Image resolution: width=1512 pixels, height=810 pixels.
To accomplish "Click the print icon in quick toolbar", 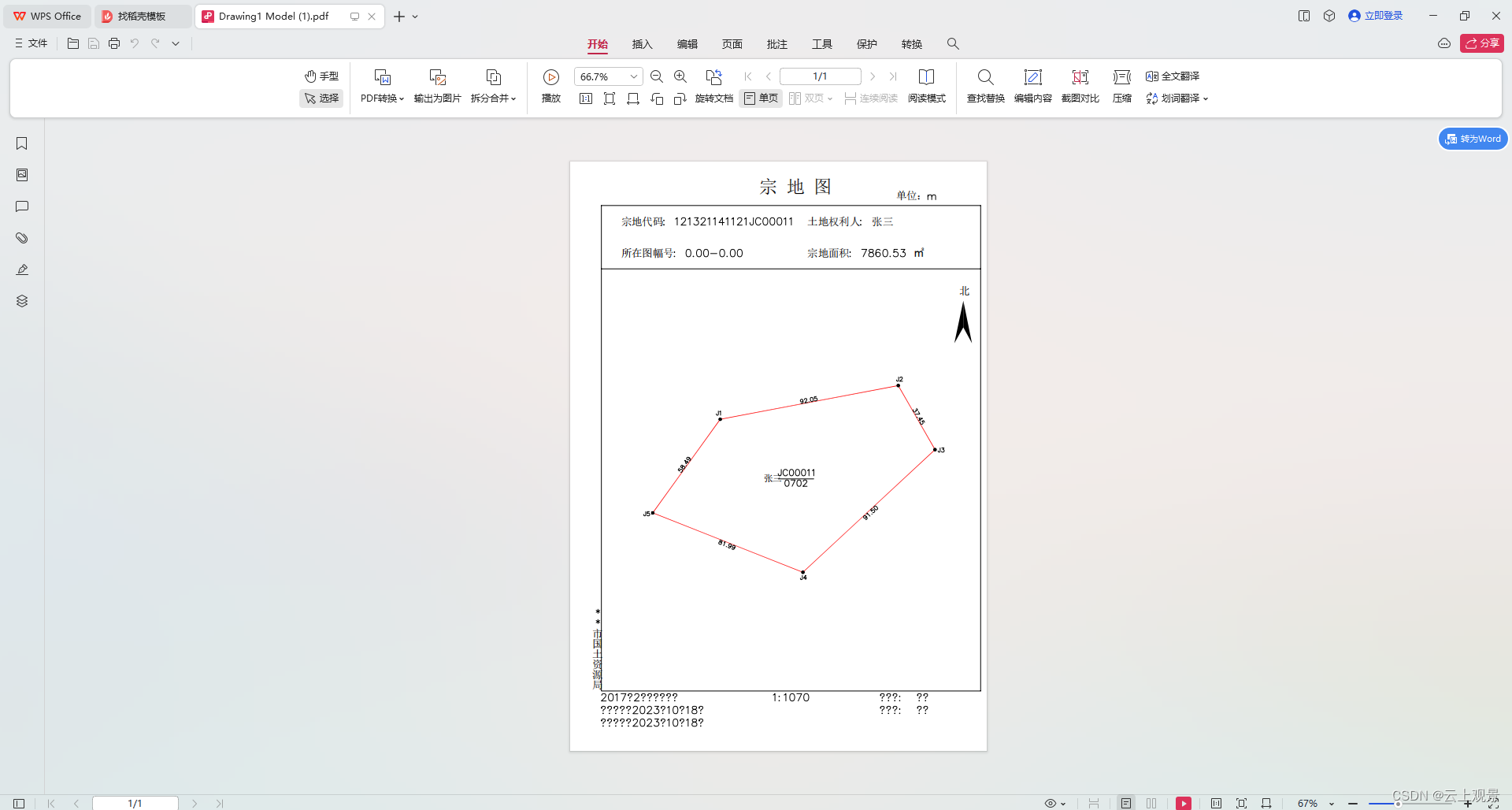I will pos(114,43).
